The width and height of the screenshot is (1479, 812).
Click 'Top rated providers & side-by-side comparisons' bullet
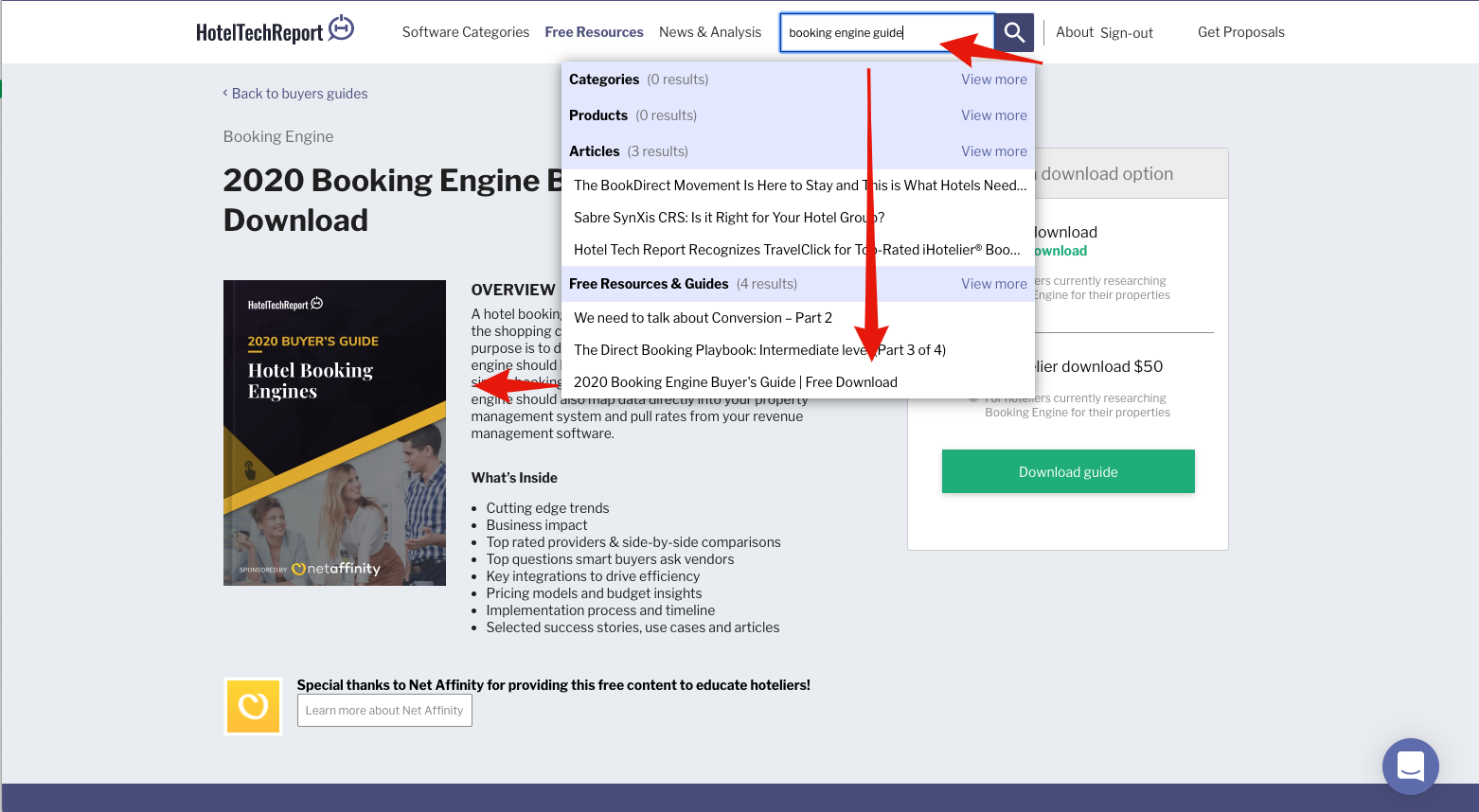coord(633,542)
